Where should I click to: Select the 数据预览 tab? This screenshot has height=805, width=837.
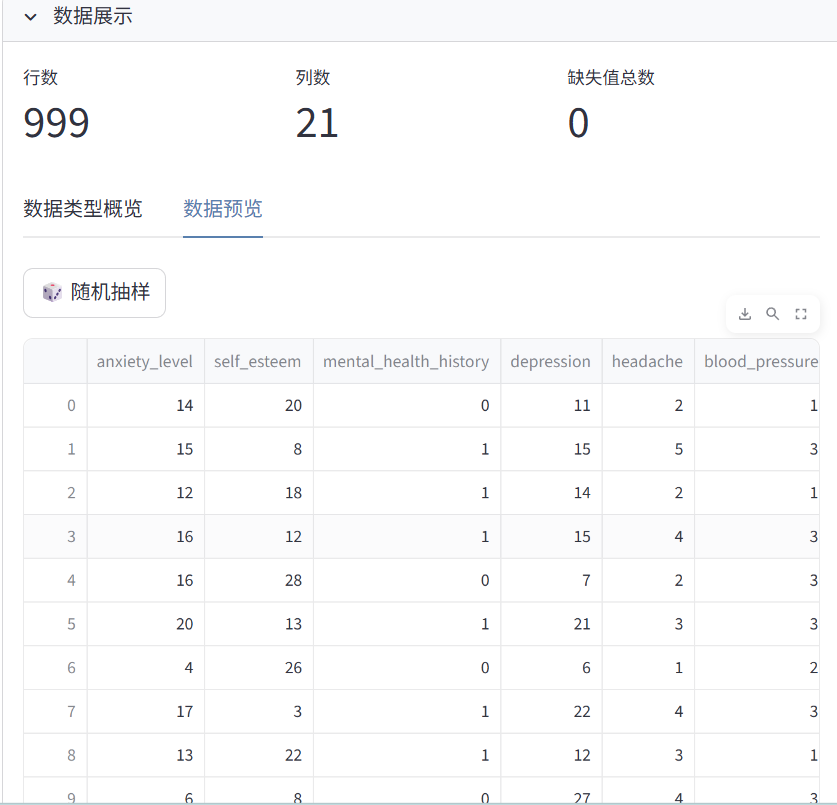223,209
